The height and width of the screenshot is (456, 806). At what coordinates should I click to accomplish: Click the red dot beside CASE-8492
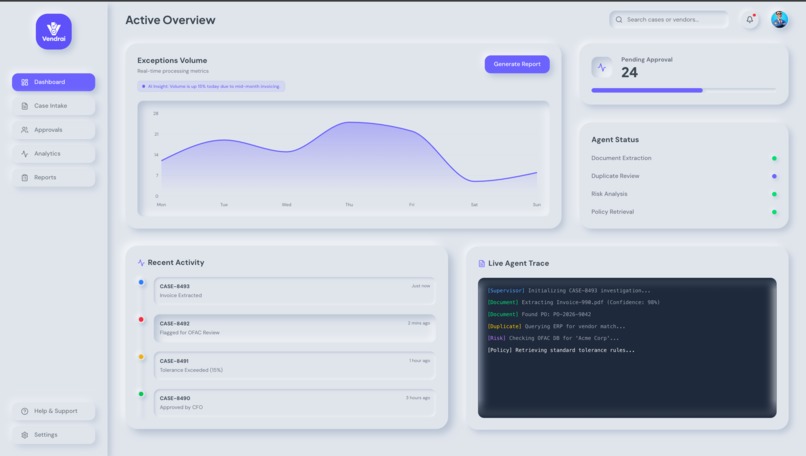point(141,319)
